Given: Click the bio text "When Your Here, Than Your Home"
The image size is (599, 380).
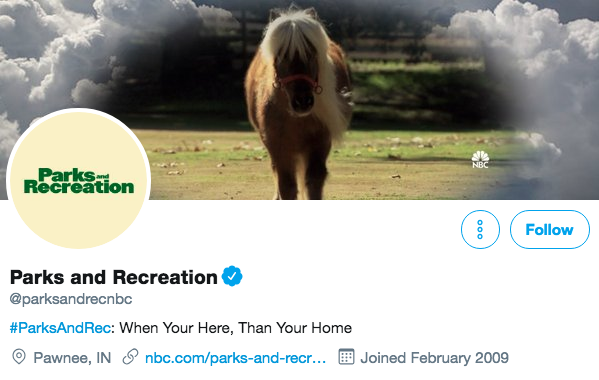Looking at the screenshot, I should [235, 328].
